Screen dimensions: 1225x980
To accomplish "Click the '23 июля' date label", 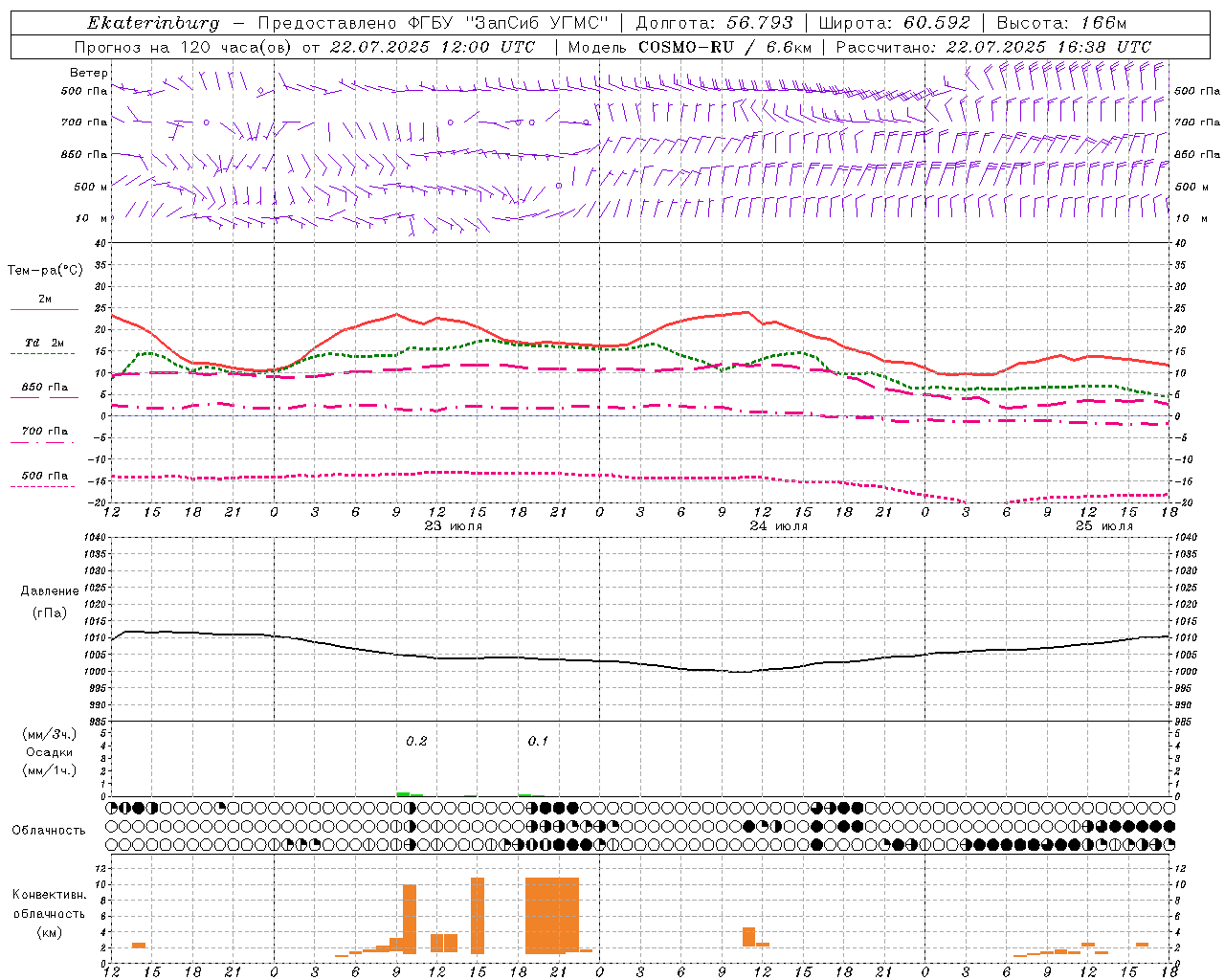I will 453,526.
